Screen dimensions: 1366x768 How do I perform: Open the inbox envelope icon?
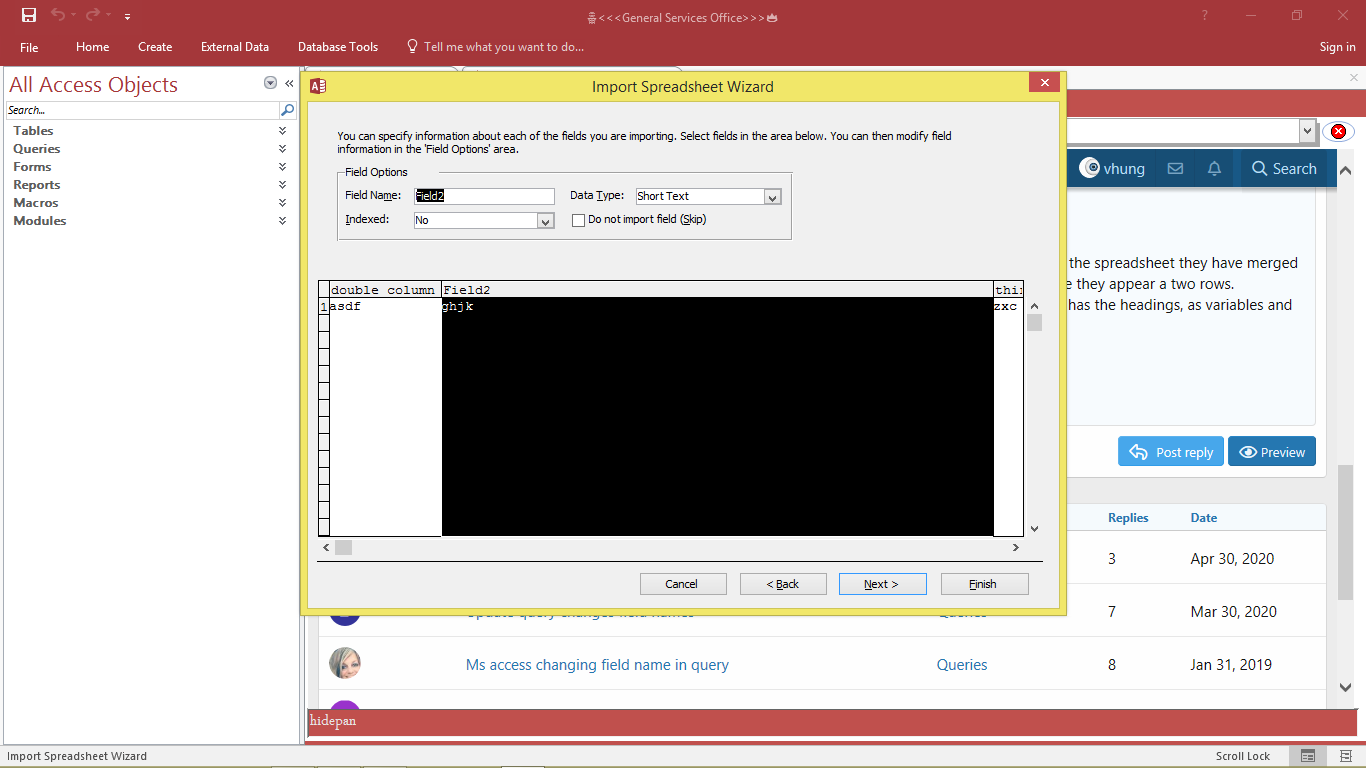click(1175, 169)
